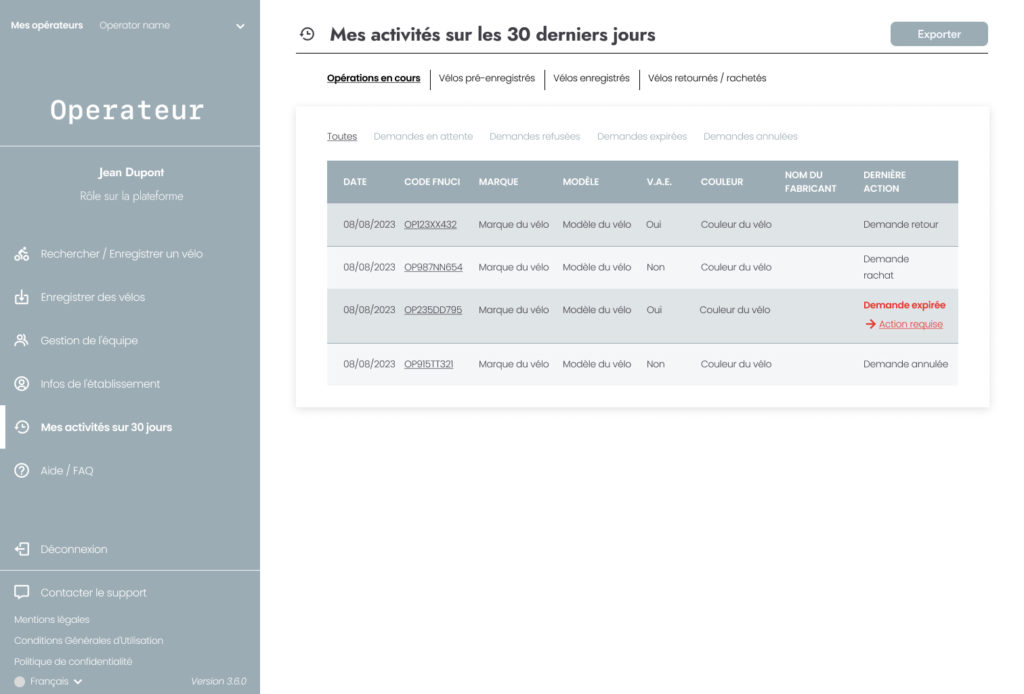Filter by Demandes refusées
The width and height of the screenshot is (1024, 694).
click(534, 136)
